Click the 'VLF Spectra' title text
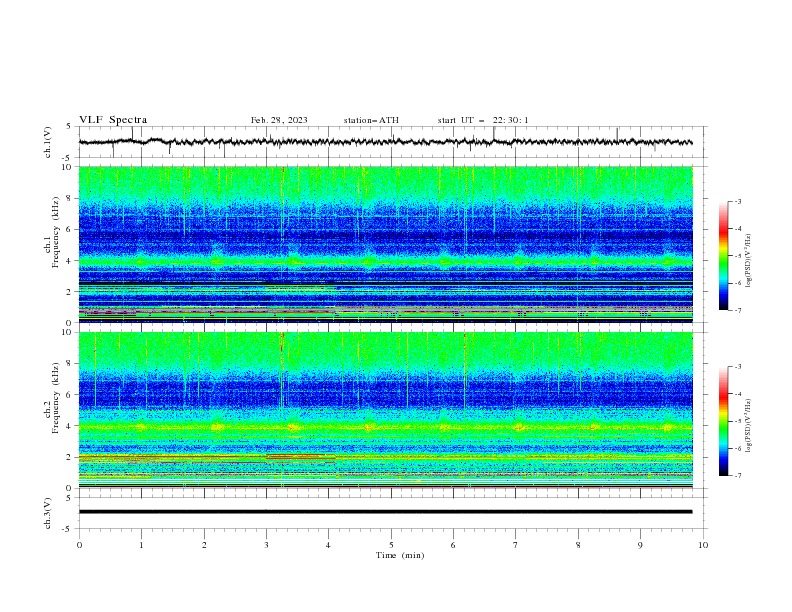The width and height of the screenshot is (792, 612). click(x=113, y=120)
